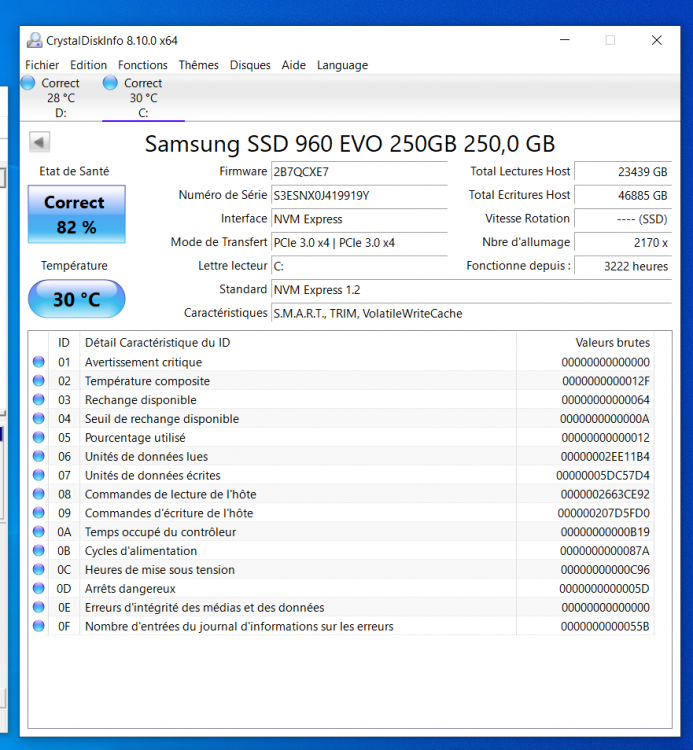
Task: Click status orb for Pourcentage utilisé row
Action: pyautogui.click(x=39, y=437)
